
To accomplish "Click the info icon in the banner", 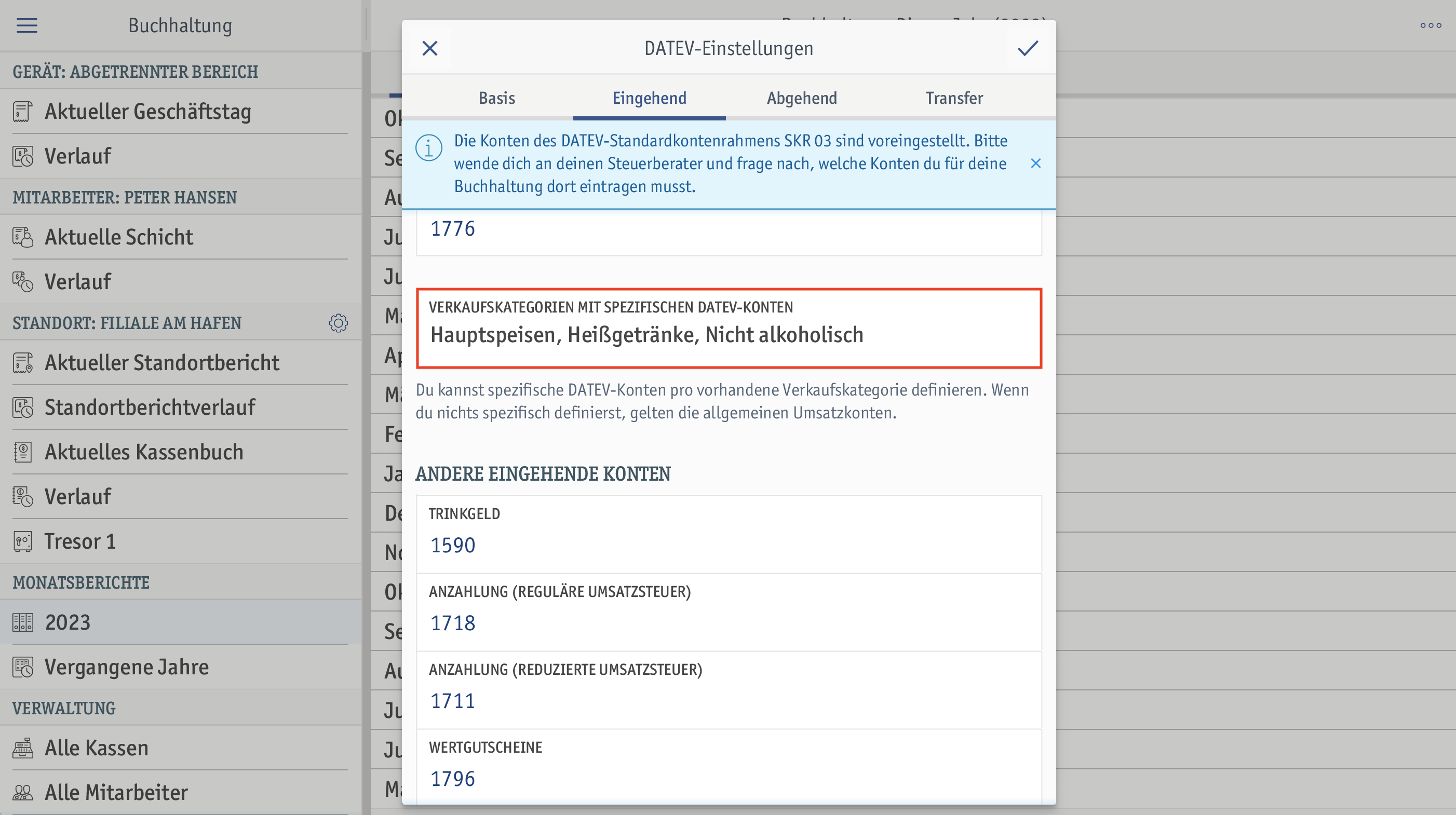I will pos(429,148).
